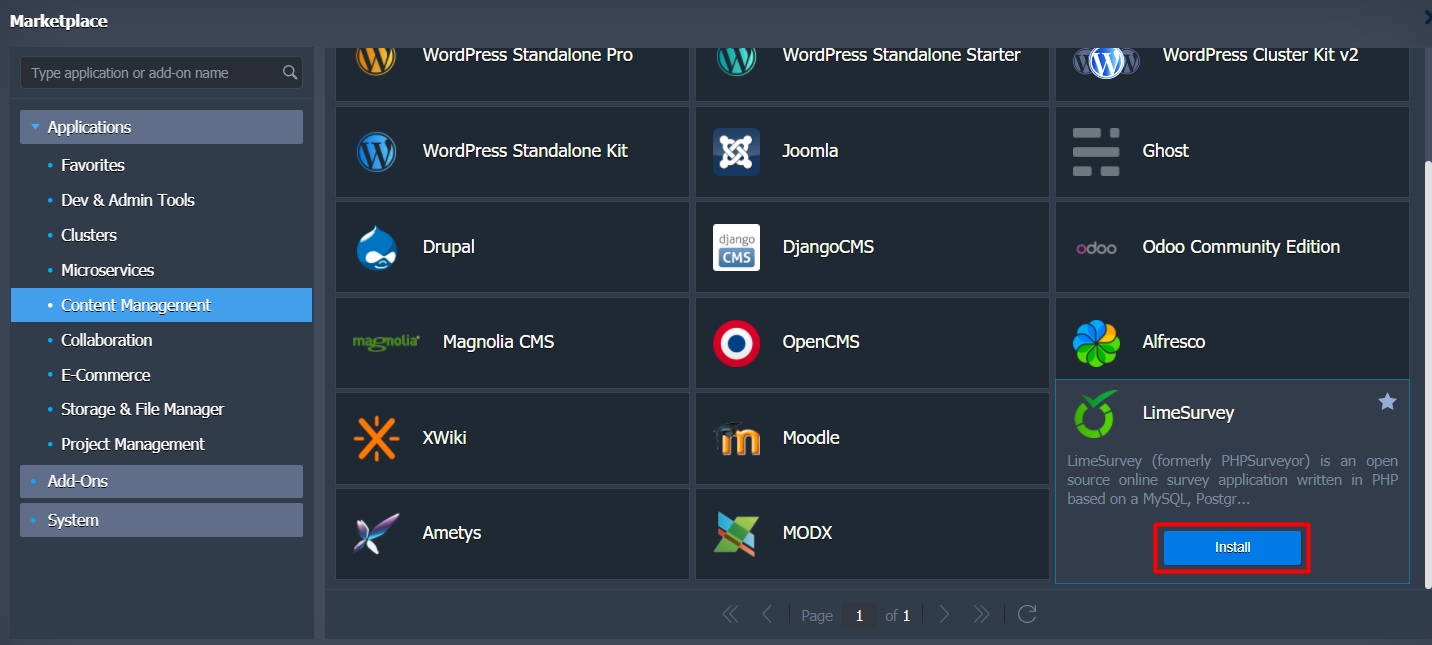Open the Favorites category

pyautogui.click(x=93, y=165)
